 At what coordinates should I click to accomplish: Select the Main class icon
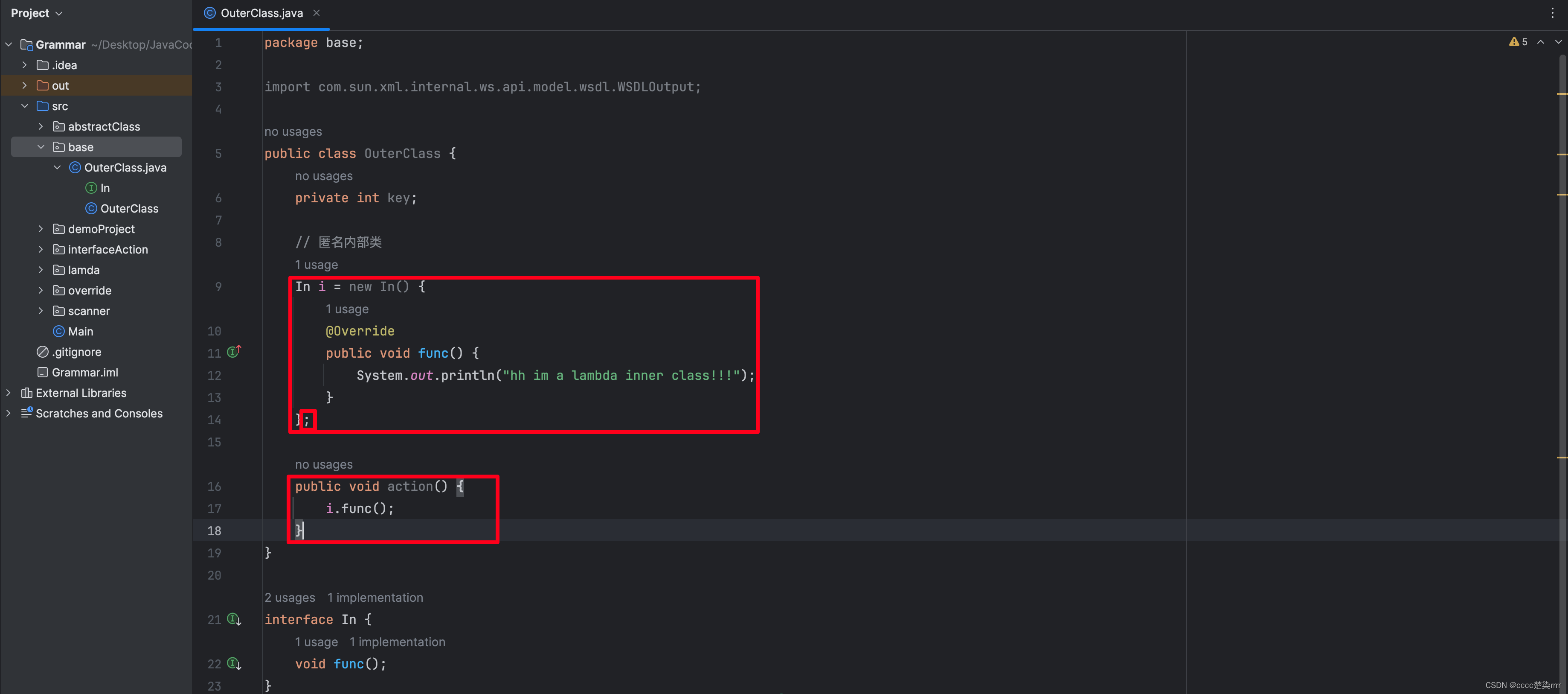point(59,332)
